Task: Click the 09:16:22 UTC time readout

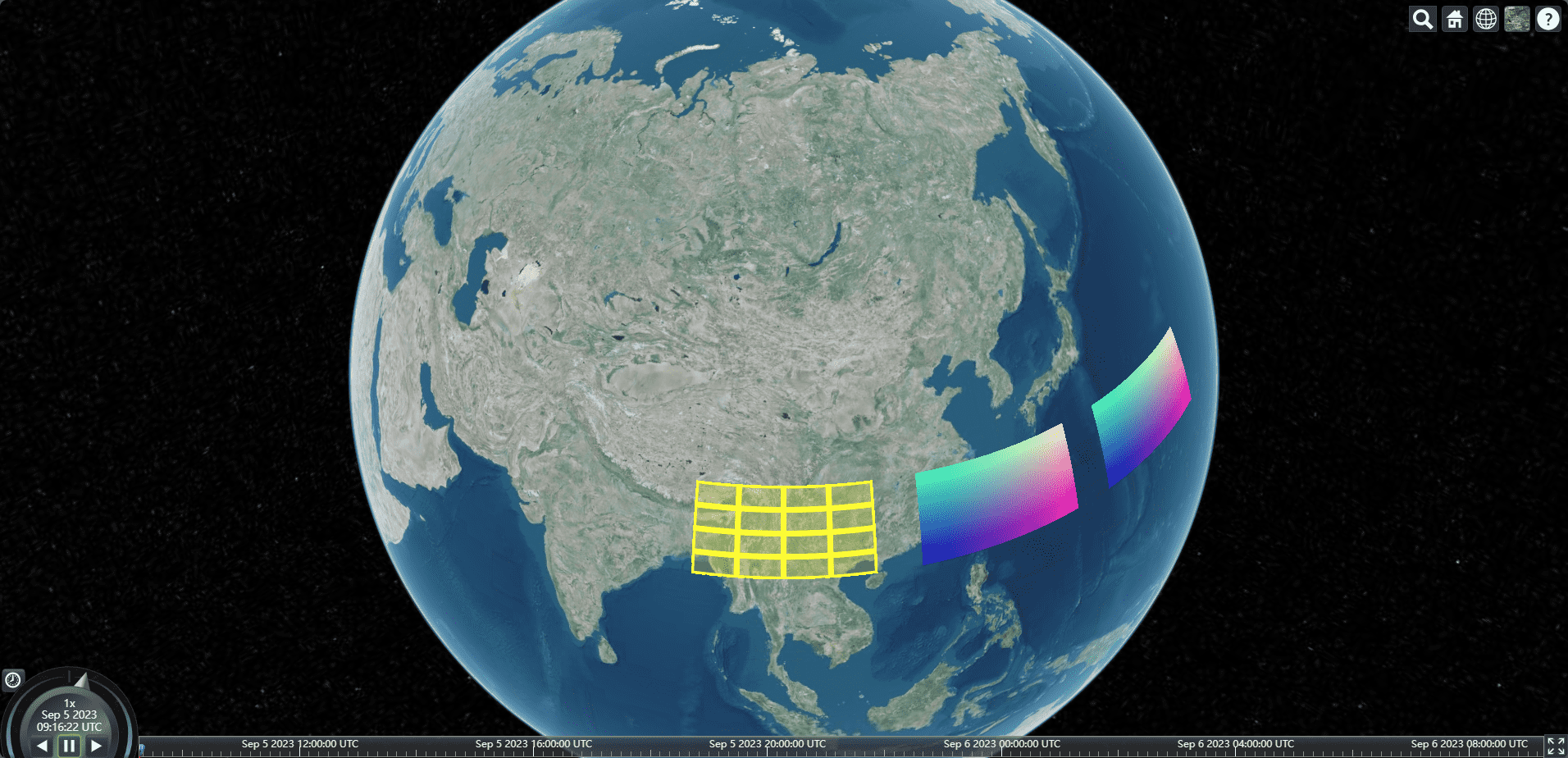Action: click(70, 727)
